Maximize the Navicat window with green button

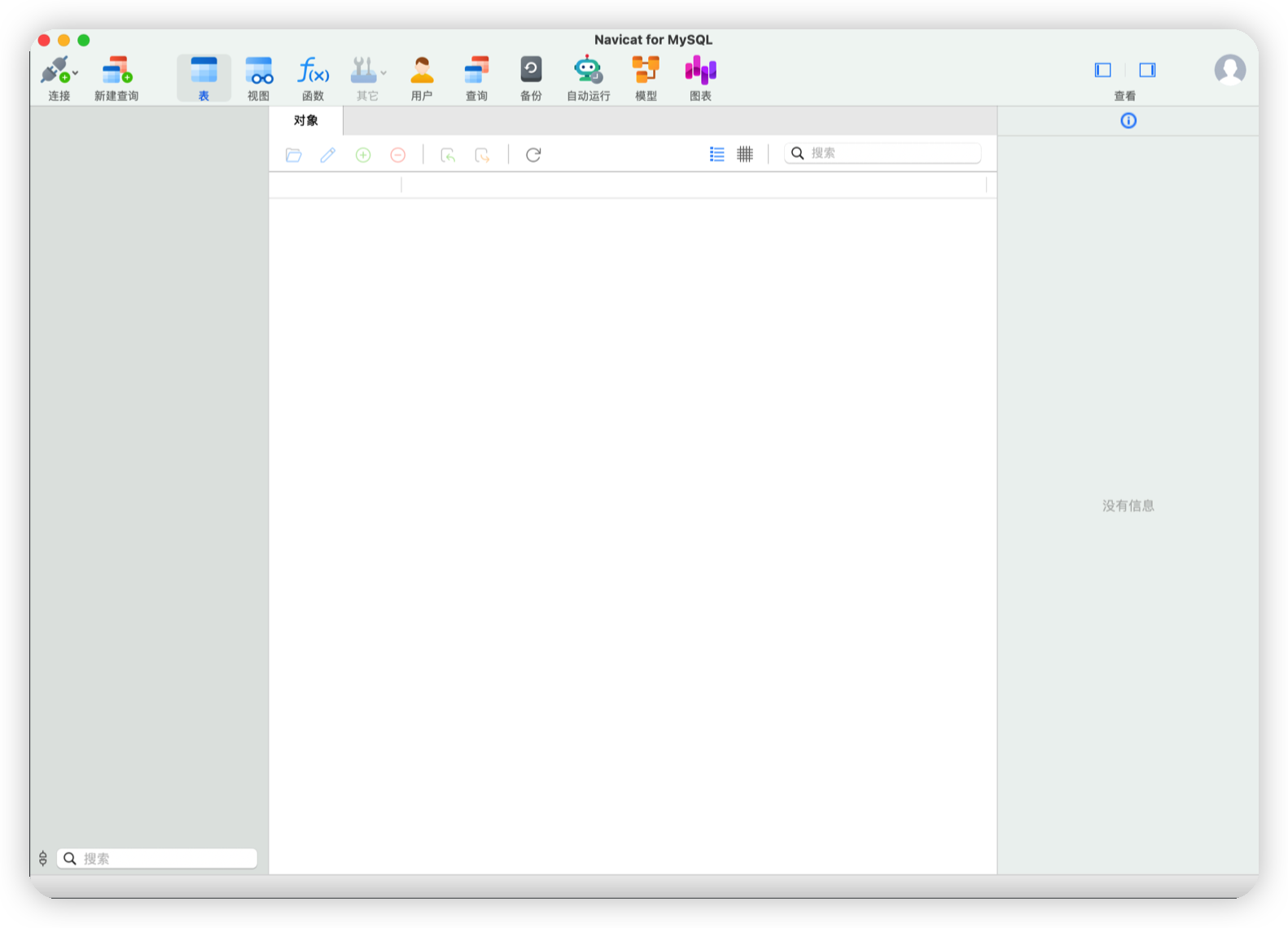[x=83, y=40]
